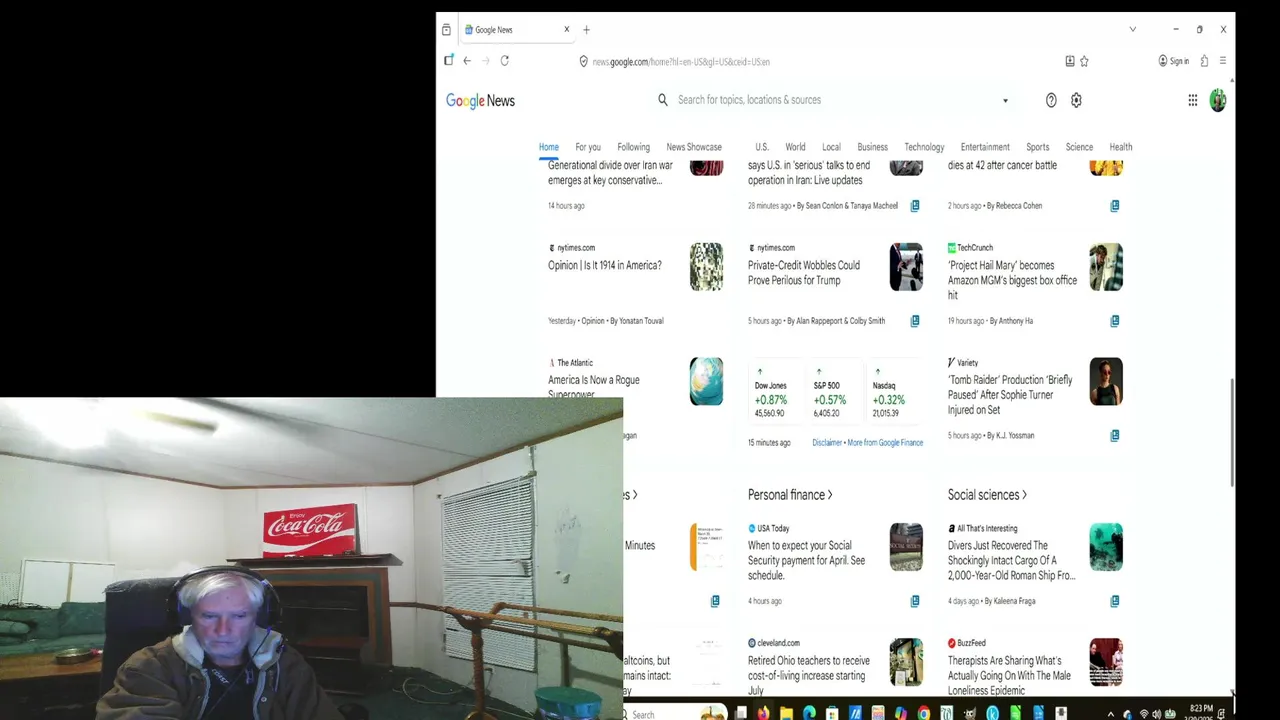Click the magnifier icon in news search
The width and height of the screenshot is (1280, 720).
tap(663, 100)
